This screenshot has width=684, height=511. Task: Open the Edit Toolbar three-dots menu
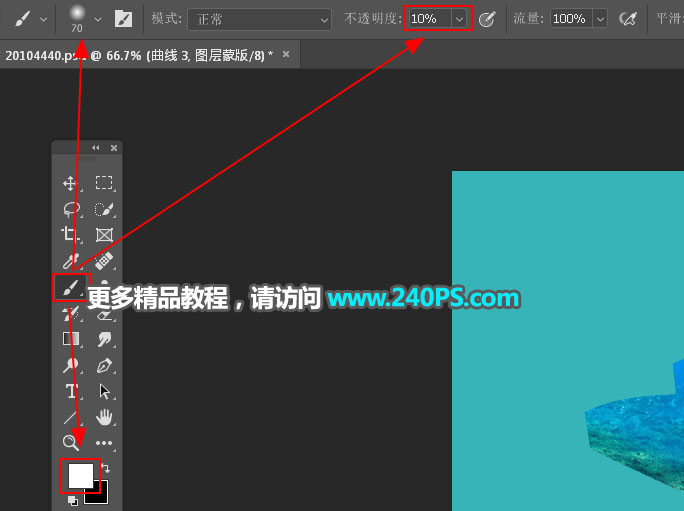tap(104, 443)
